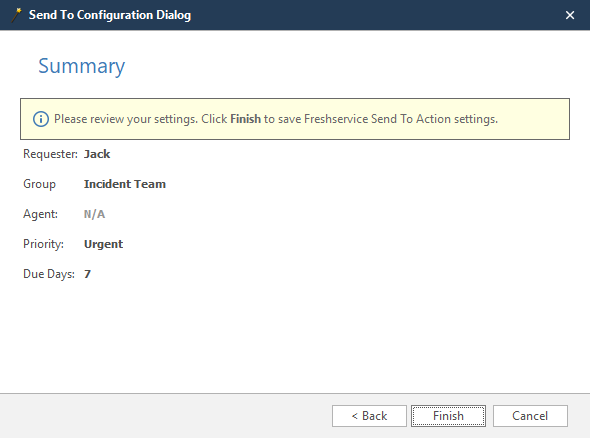Close the Send To Configuration Dialog
590x438 pixels.
click(x=570, y=15)
